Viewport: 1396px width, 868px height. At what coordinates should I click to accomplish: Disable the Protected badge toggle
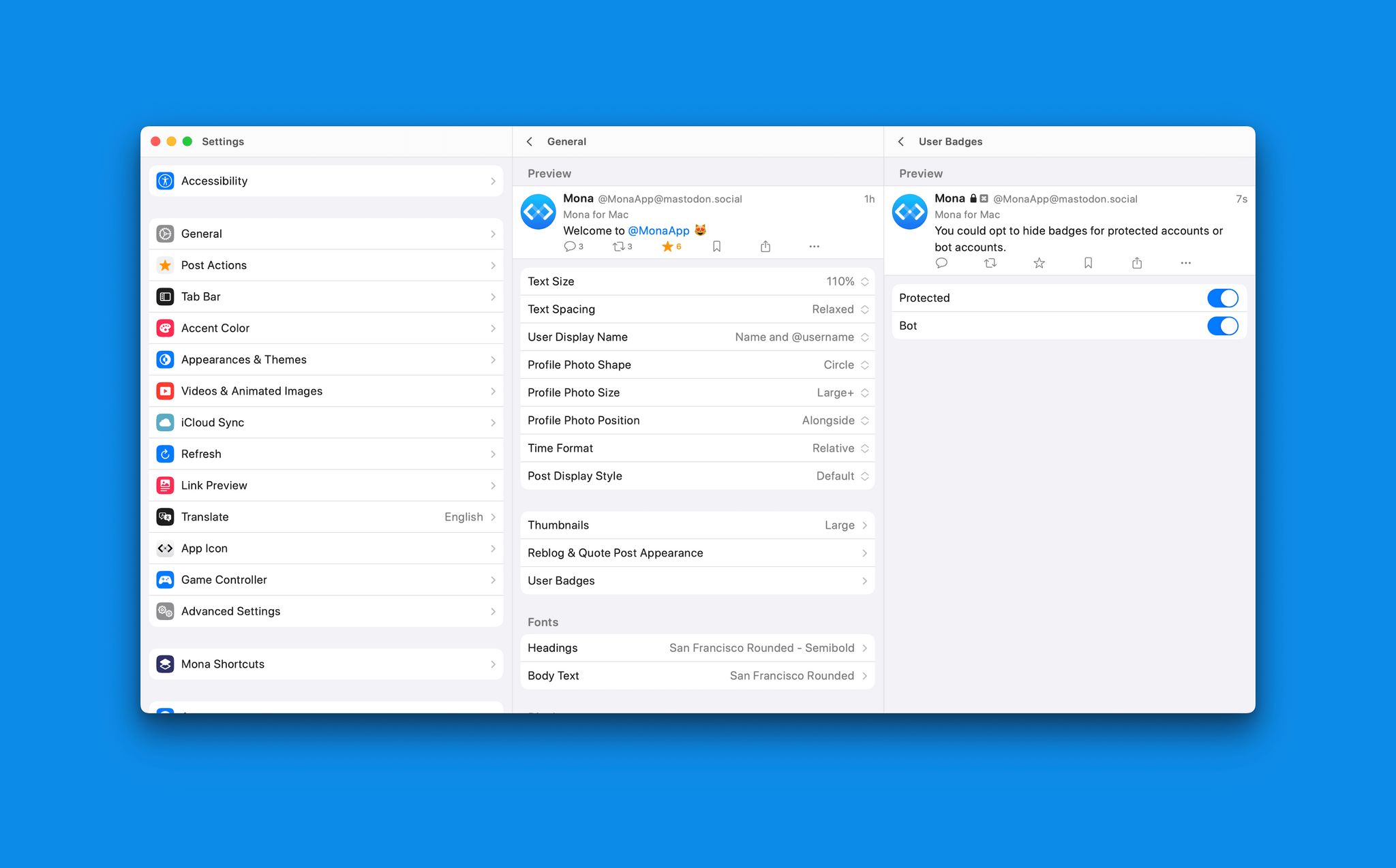[1222, 298]
